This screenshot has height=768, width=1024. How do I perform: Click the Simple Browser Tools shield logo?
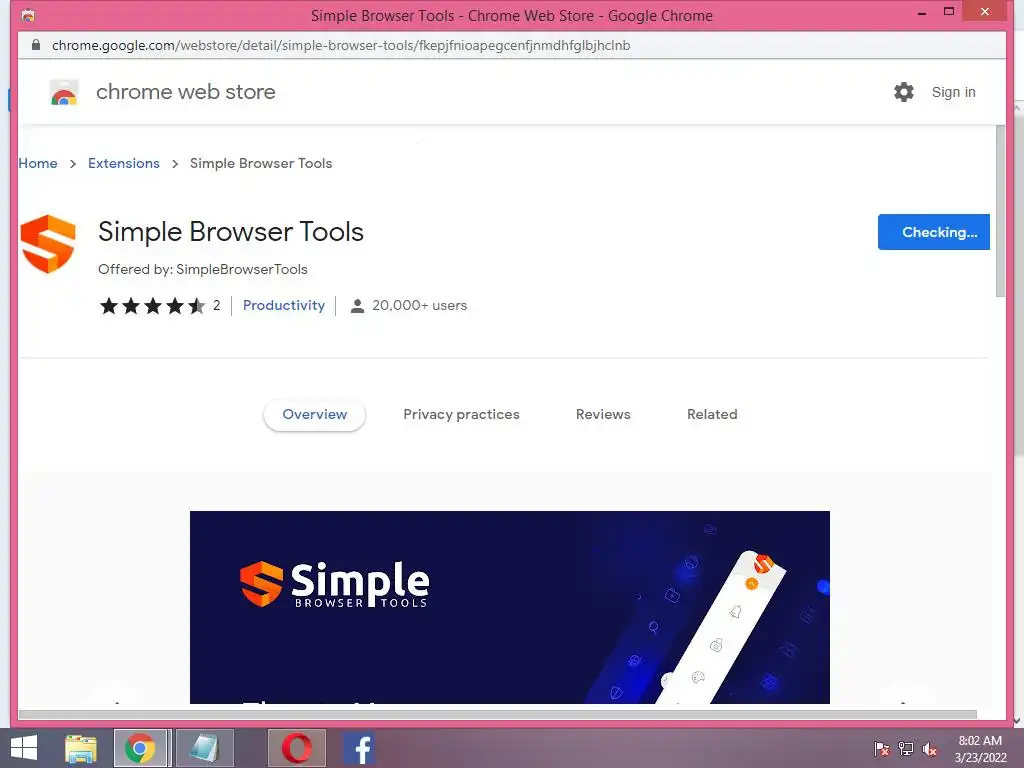pyautogui.click(x=48, y=244)
